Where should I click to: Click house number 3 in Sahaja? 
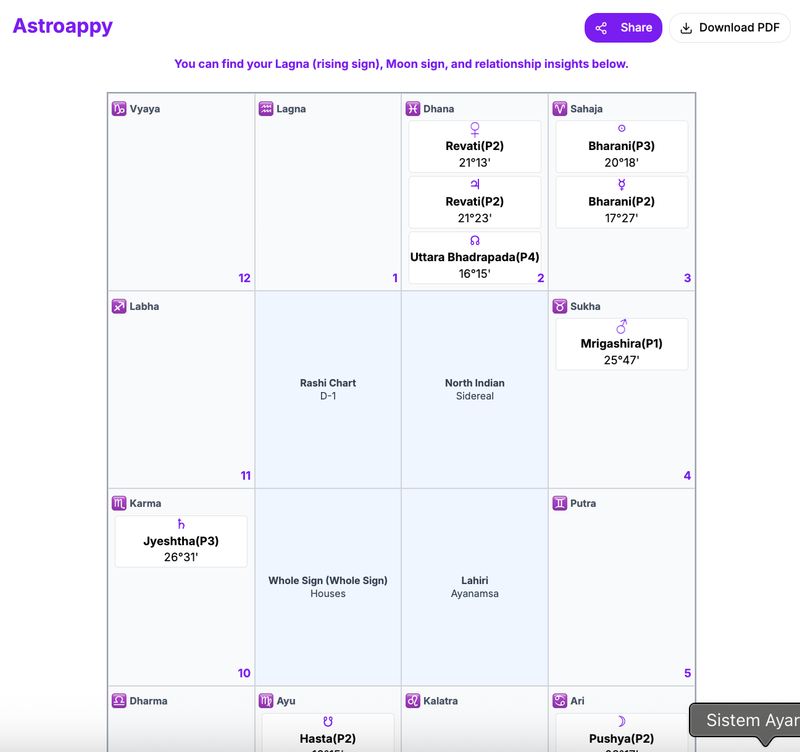coord(687,278)
